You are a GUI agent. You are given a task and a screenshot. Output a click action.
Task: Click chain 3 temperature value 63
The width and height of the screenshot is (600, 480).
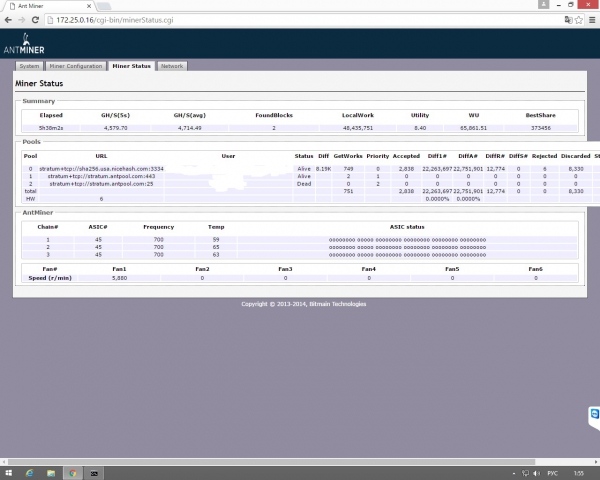(216, 255)
